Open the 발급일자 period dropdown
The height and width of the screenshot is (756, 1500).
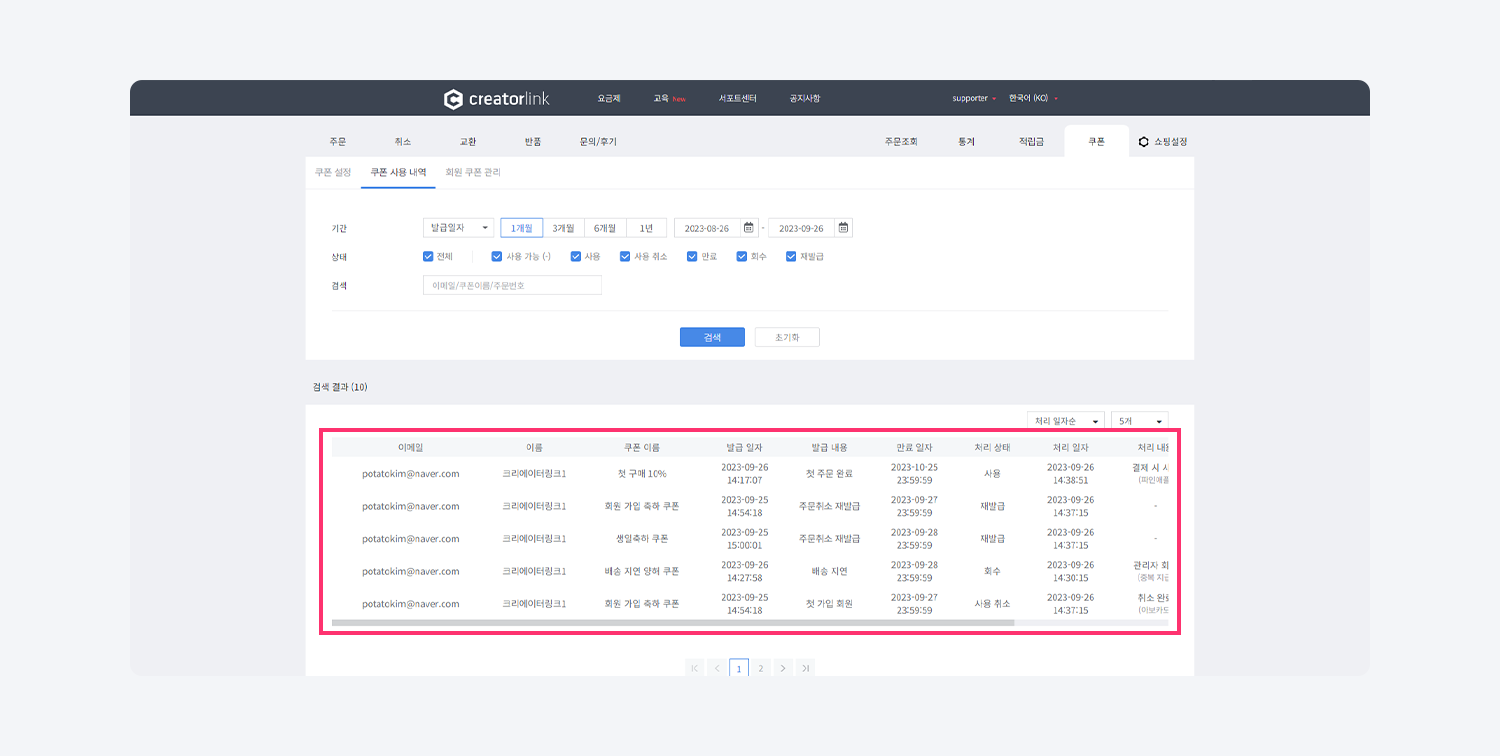[x=458, y=228]
